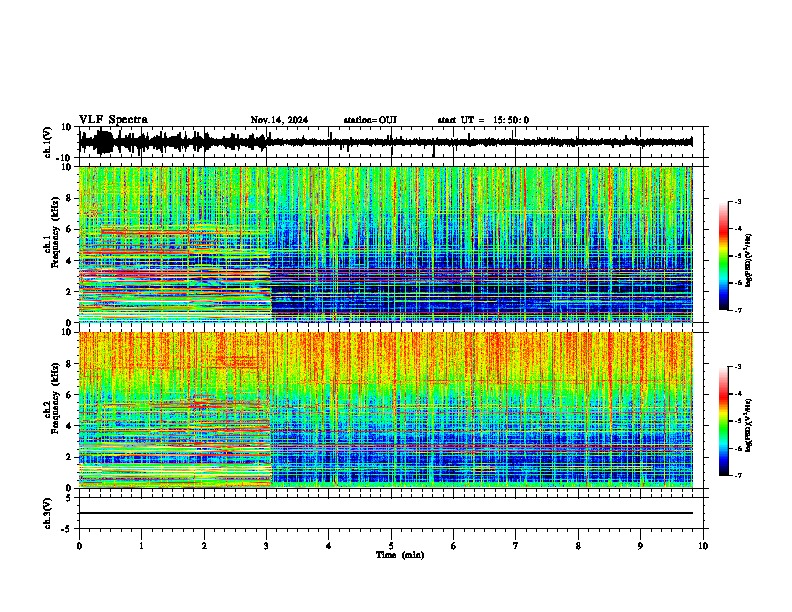Click the 'ch.1(V)' waveform axis label
Screen dimensions: 792x612
tap(47, 142)
